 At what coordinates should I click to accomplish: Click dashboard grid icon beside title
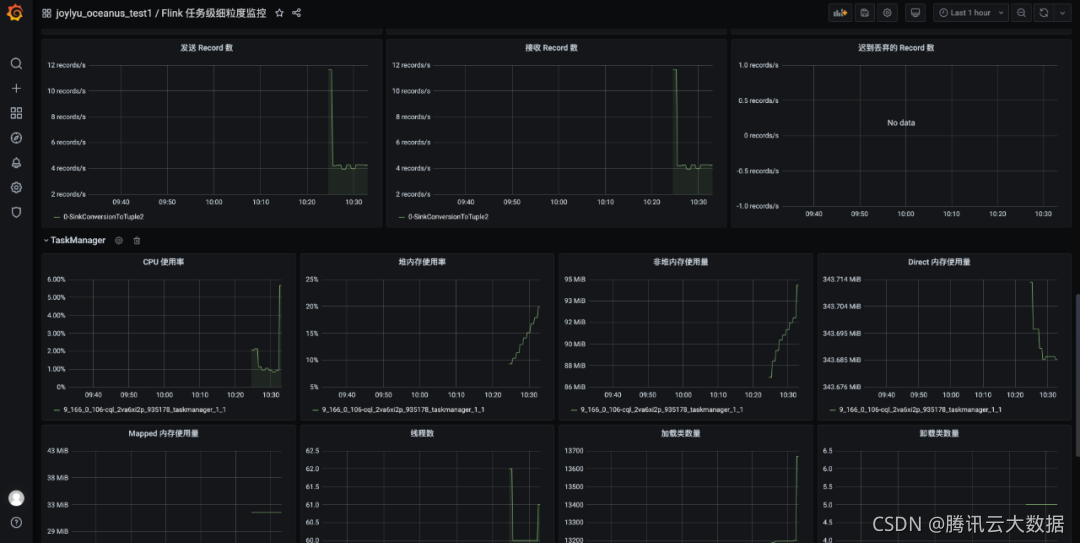coord(46,13)
